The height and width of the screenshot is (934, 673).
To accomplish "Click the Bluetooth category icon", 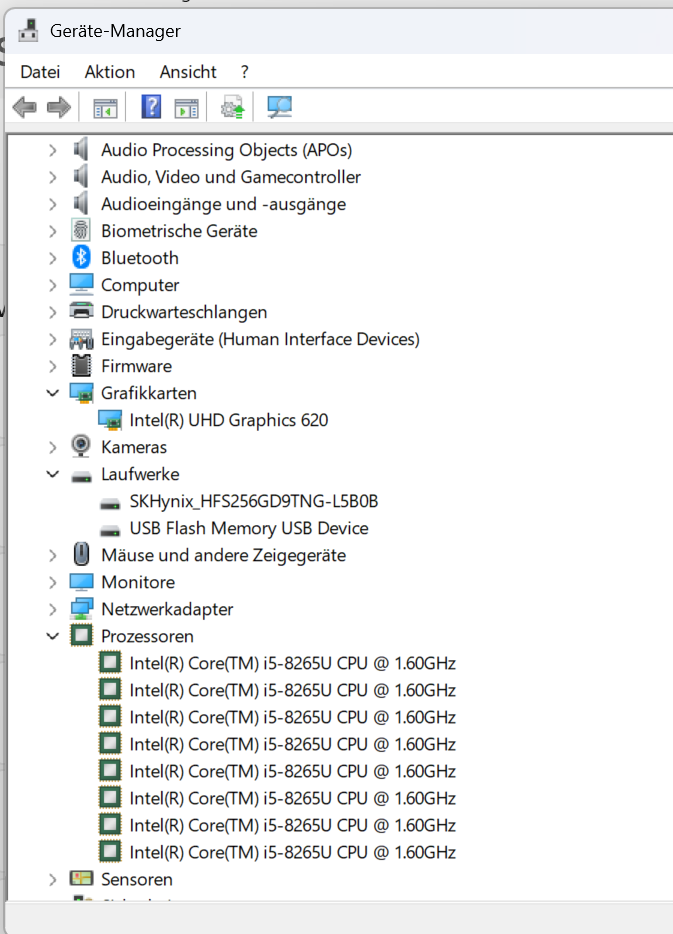I will point(81,258).
